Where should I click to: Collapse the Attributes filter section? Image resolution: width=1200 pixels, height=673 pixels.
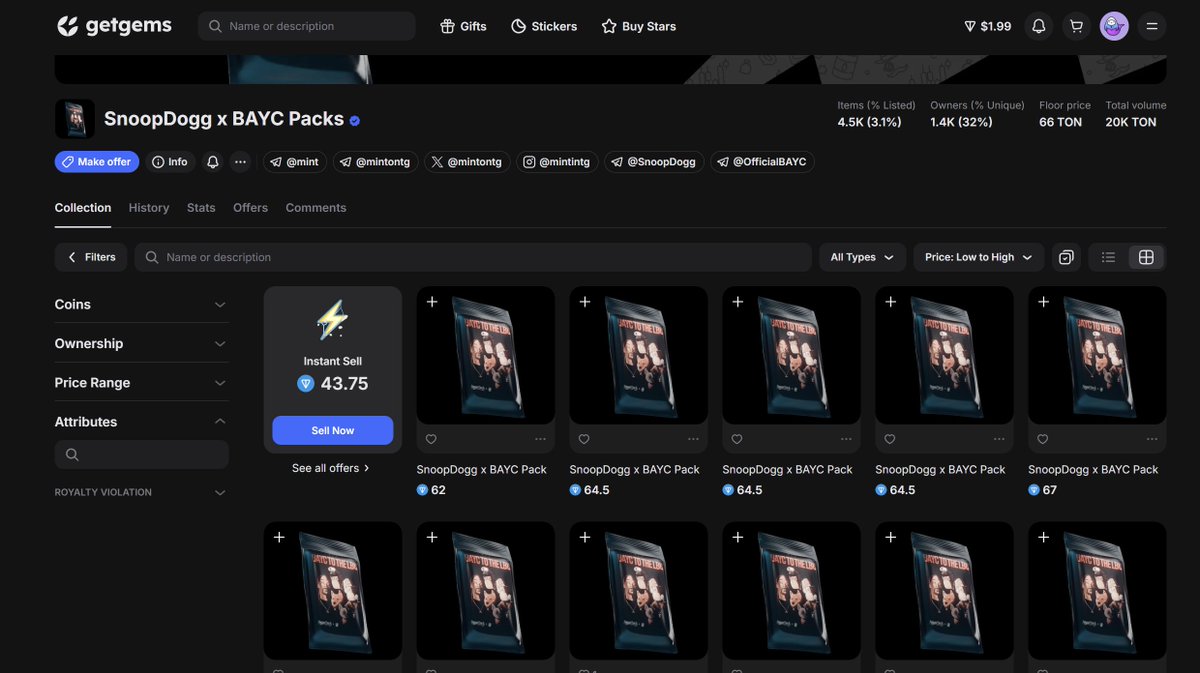click(x=141, y=422)
